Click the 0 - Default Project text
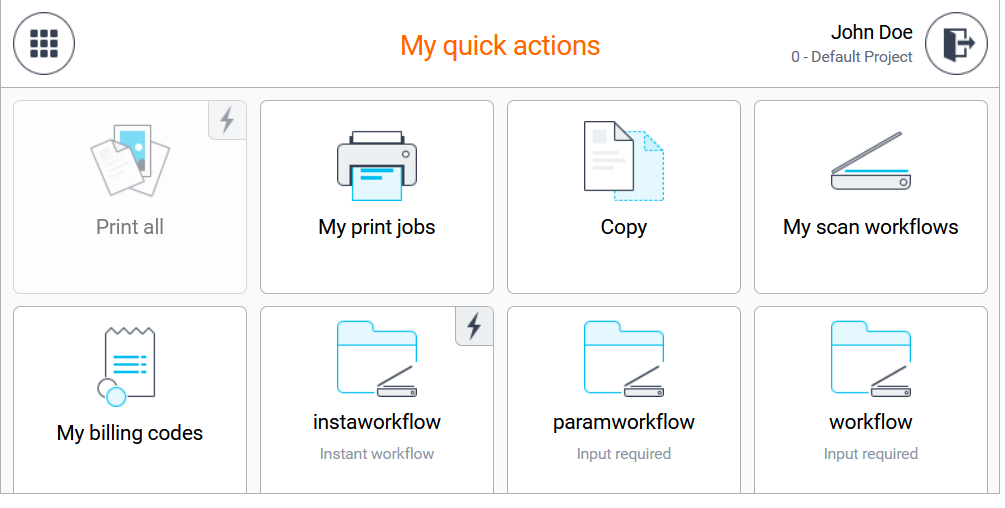1005x508 pixels. [x=852, y=57]
